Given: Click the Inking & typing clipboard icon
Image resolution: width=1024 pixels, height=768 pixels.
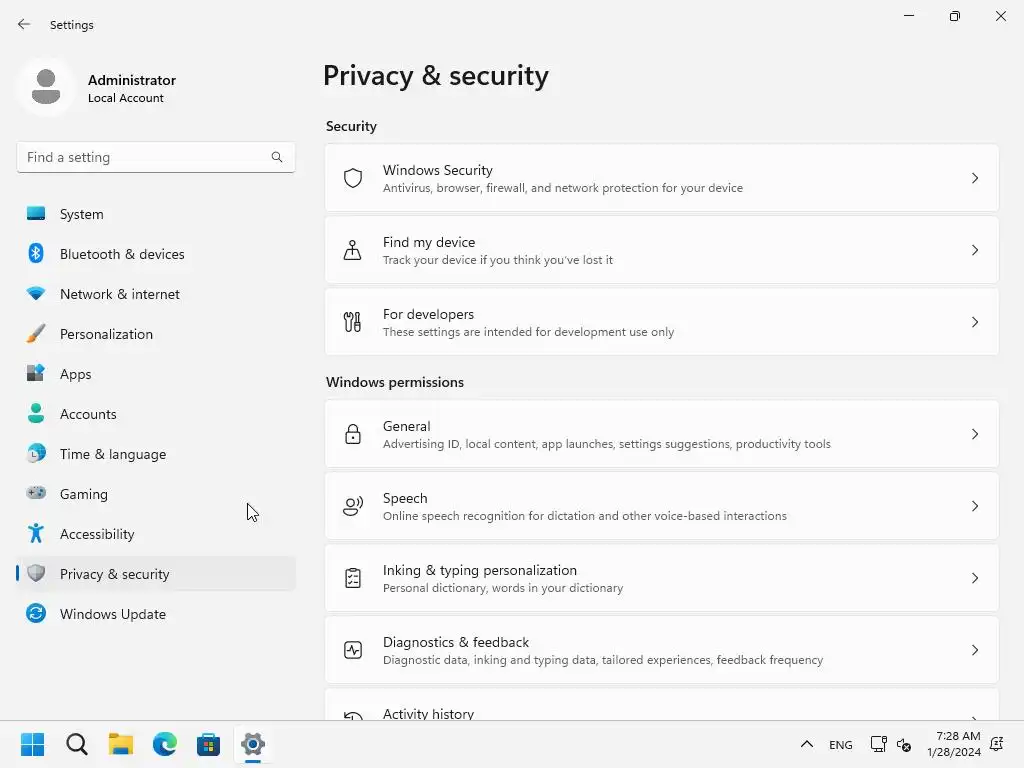Looking at the screenshot, I should click(353, 578).
